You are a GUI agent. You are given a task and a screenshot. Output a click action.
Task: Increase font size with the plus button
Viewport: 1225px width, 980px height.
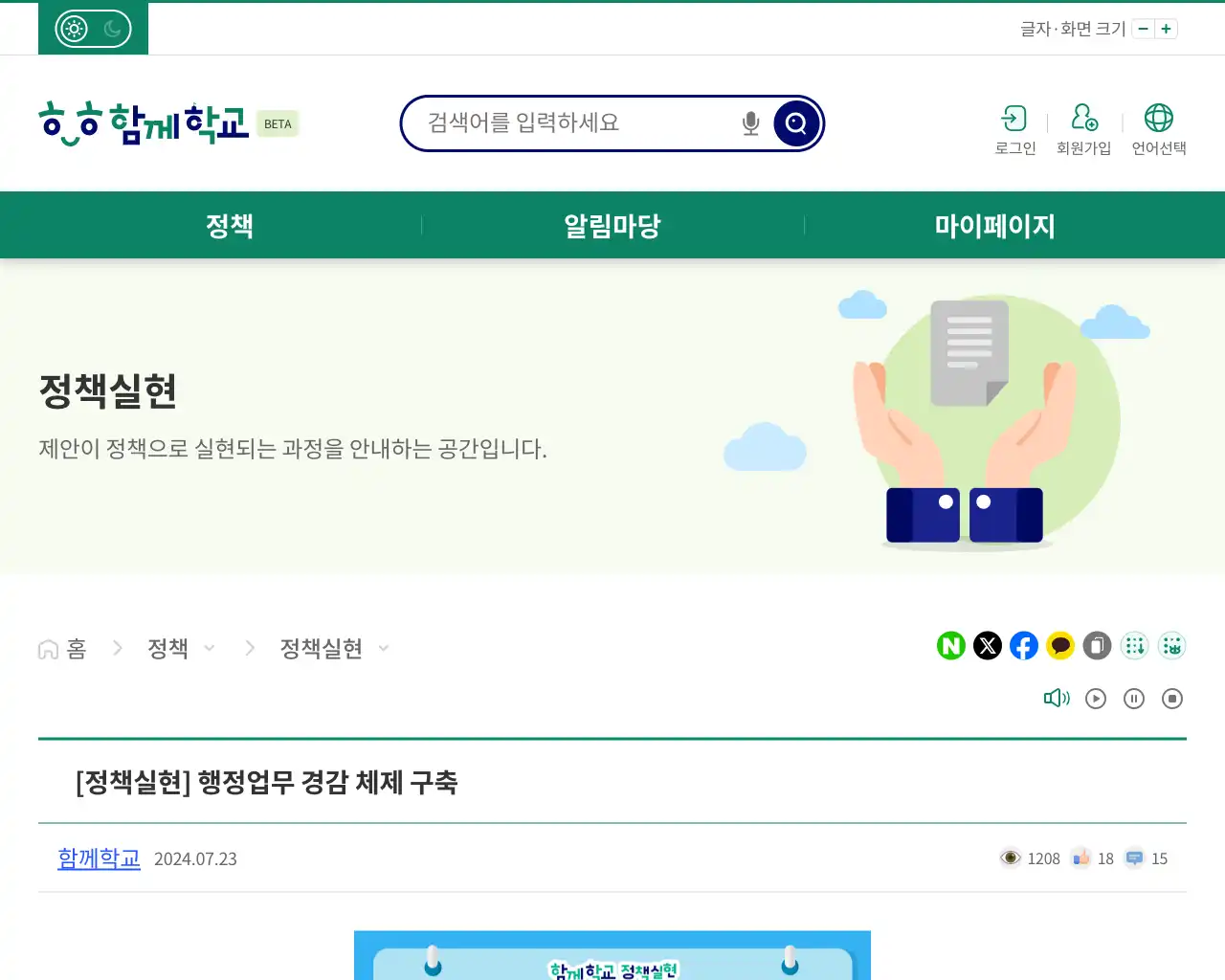[1166, 29]
